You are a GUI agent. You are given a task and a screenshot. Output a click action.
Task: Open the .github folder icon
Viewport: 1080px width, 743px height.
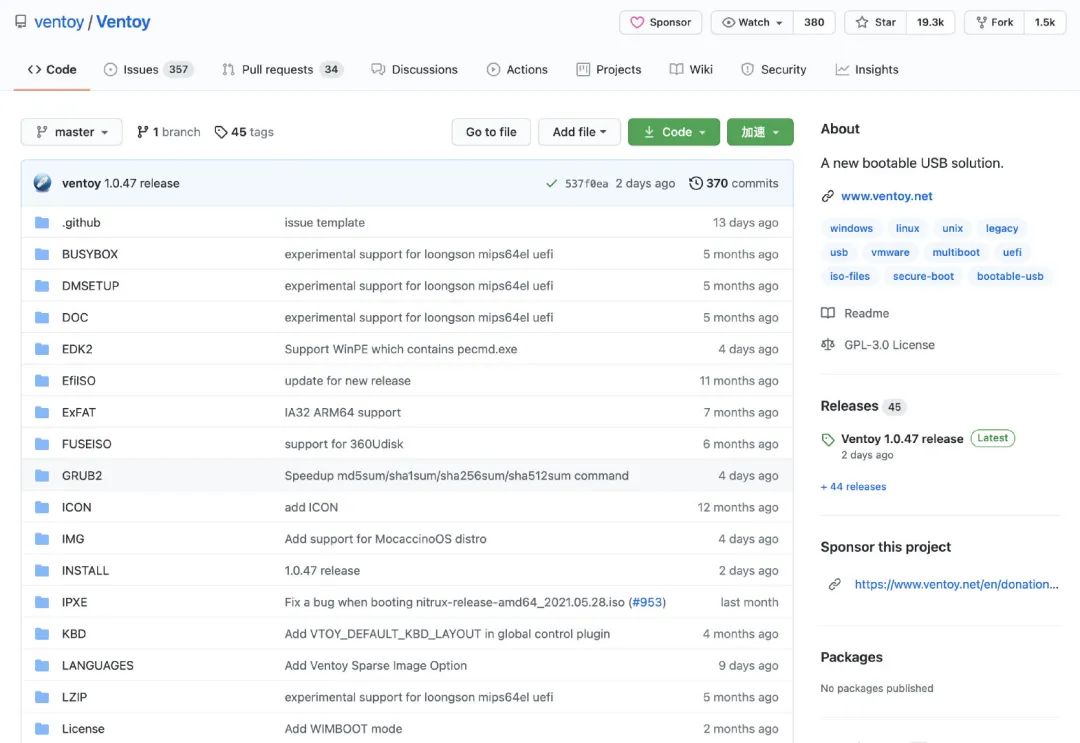[x=42, y=222]
